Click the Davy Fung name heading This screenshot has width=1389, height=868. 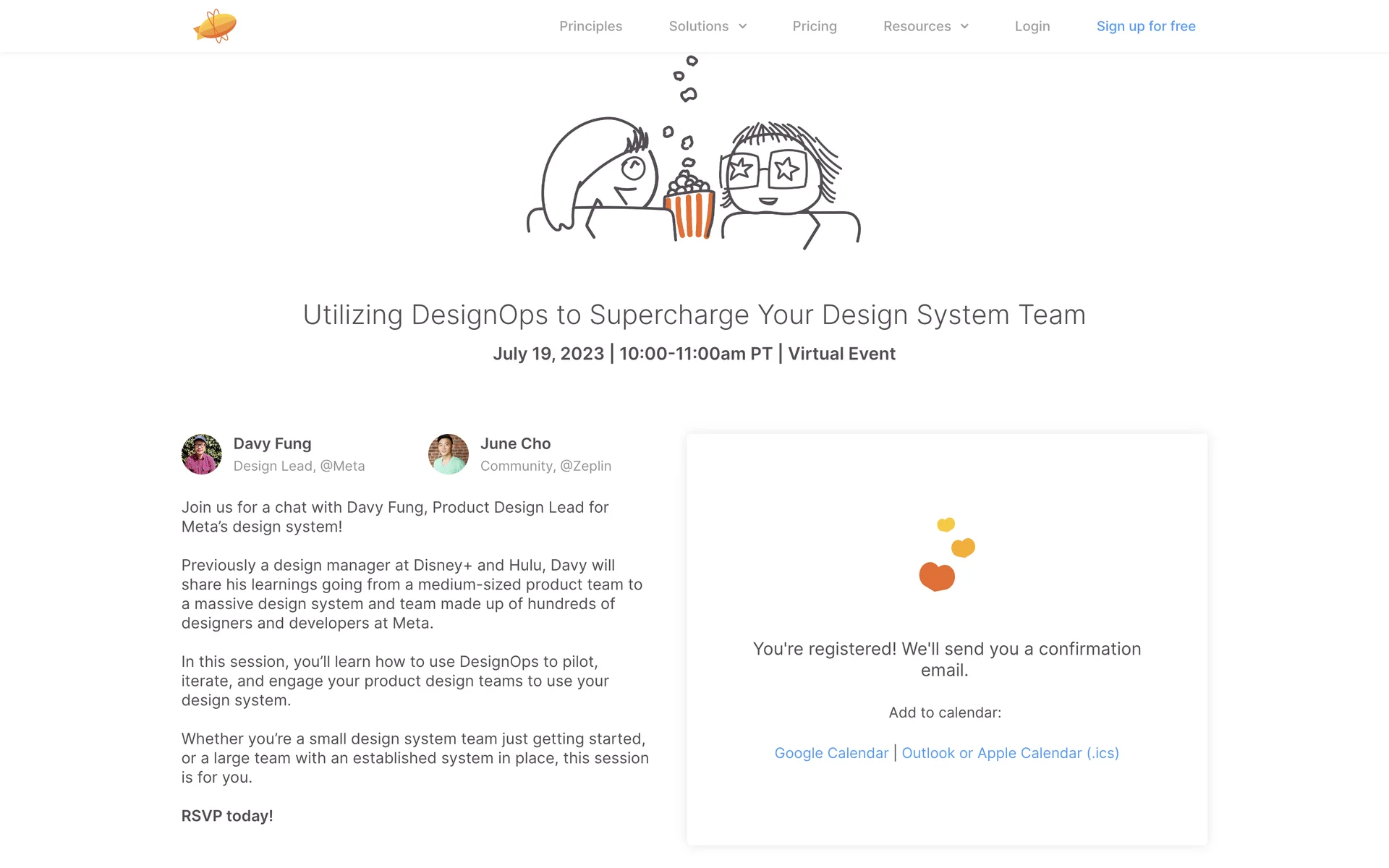tap(272, 443)
